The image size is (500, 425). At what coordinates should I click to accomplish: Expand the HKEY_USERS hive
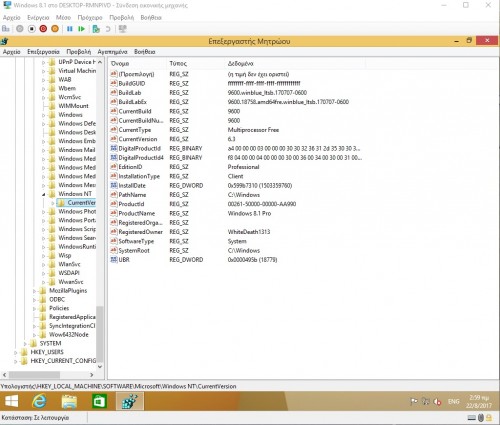point(15,352)
